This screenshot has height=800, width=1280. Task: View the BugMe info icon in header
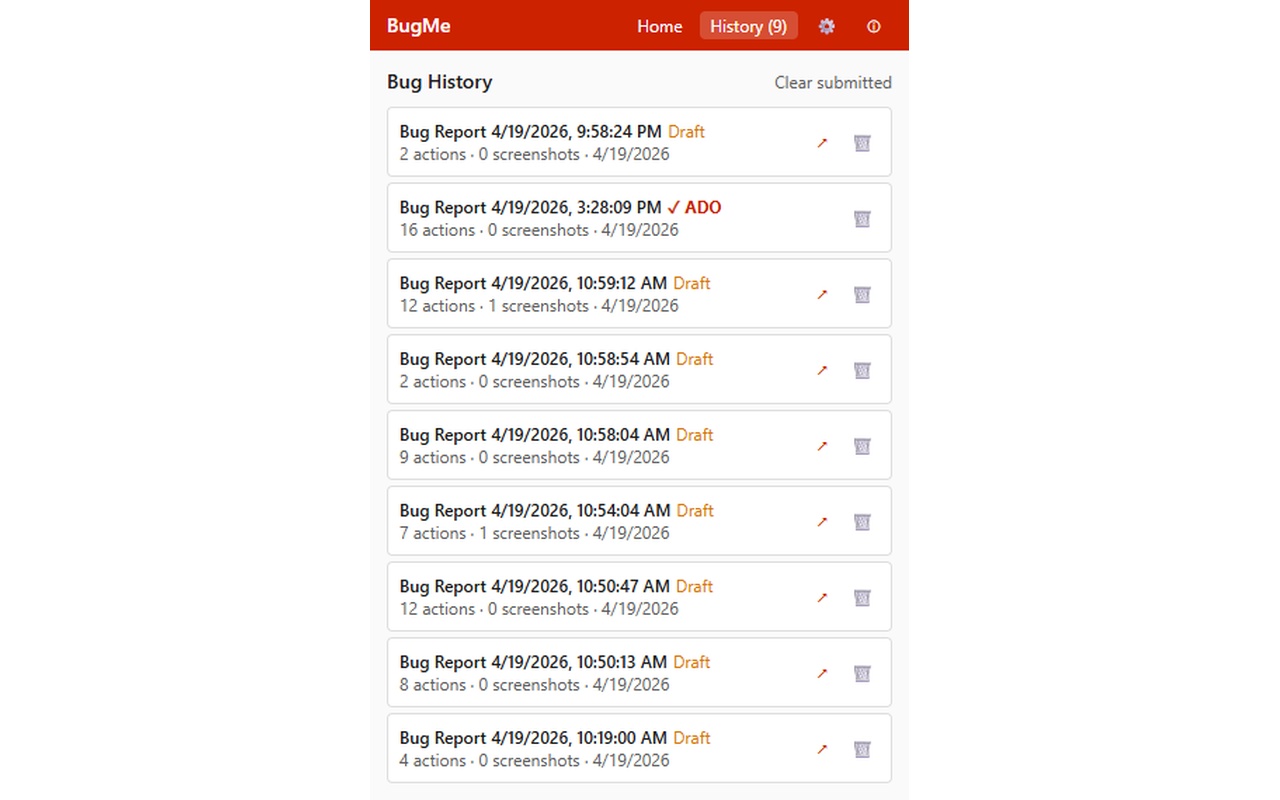click(873, 26)
